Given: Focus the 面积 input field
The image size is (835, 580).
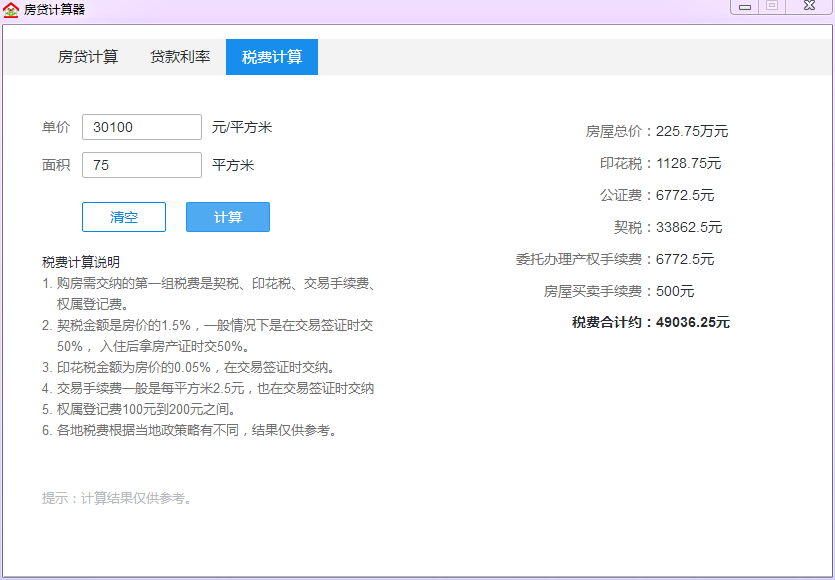Looking at the screenshot, I should coord(141,165).
